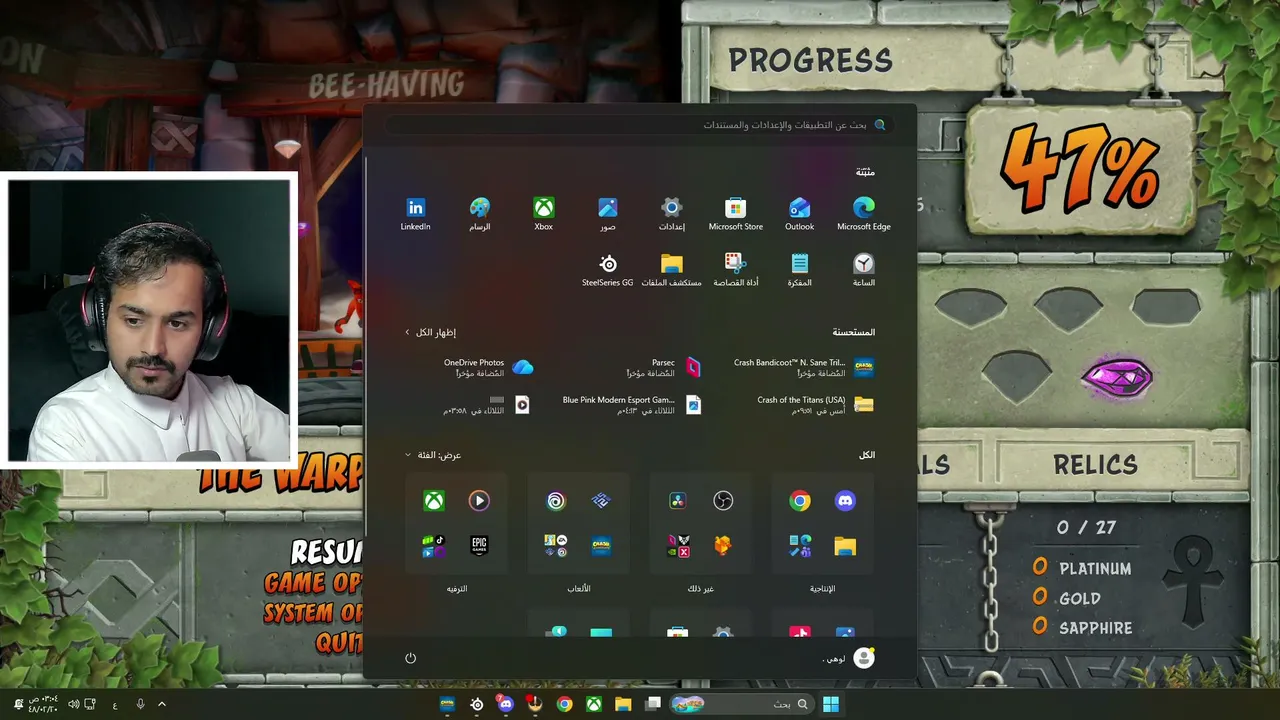Launch Microsoft Edge from pinned apps
This screenshot has height=720, width=1280.
(864, 214)
